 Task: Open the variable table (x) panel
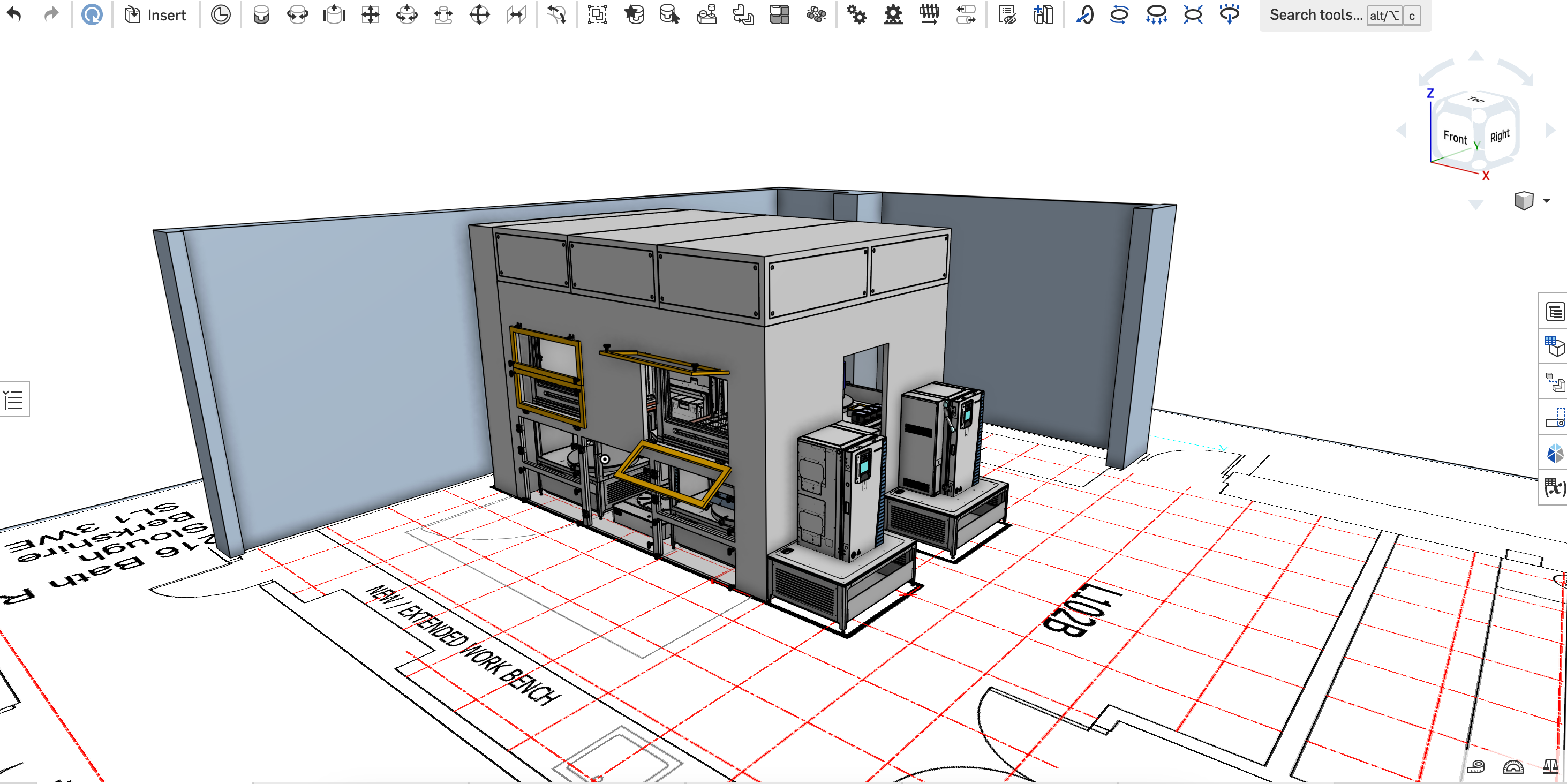(x=1554, y=487)
